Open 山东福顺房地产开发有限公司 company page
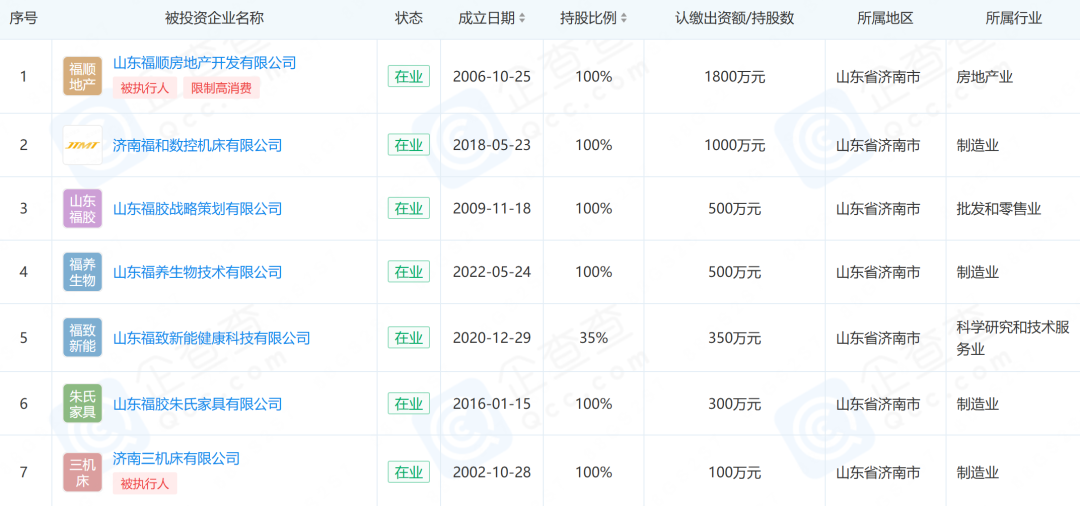The height and width of the screenshot is (506, 1080). coord(205,63)
